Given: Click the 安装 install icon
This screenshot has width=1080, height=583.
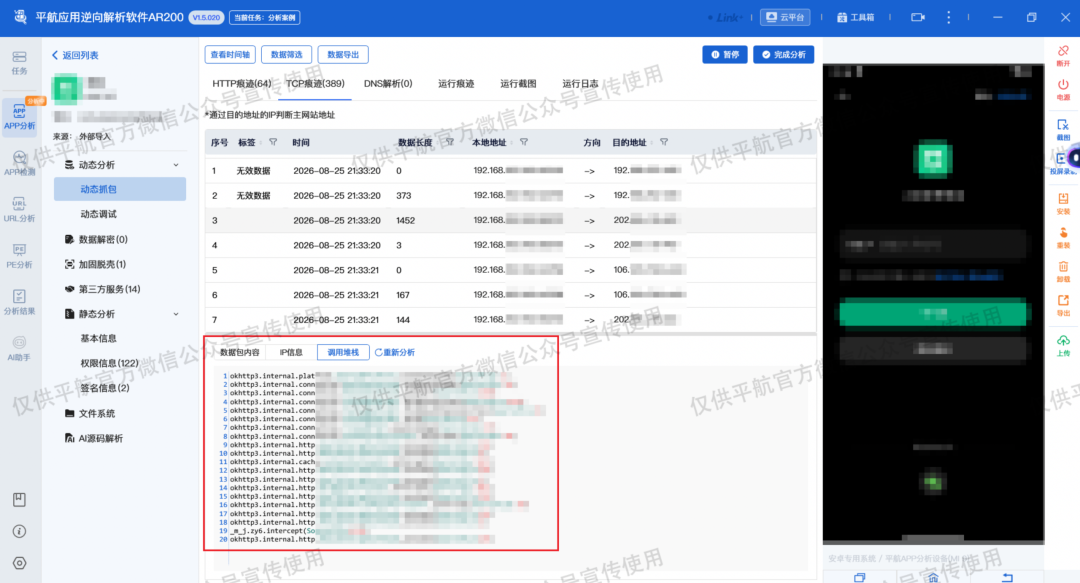Looking at the screenshot, I should [1063, 203].
